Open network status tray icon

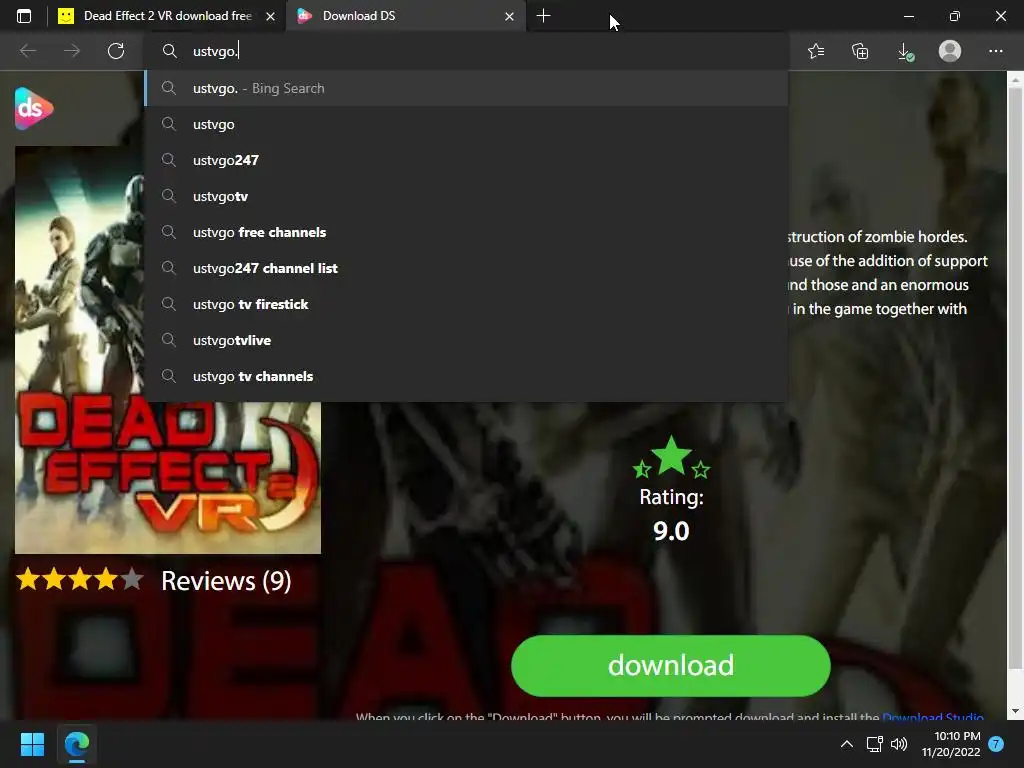click(874, 744)
